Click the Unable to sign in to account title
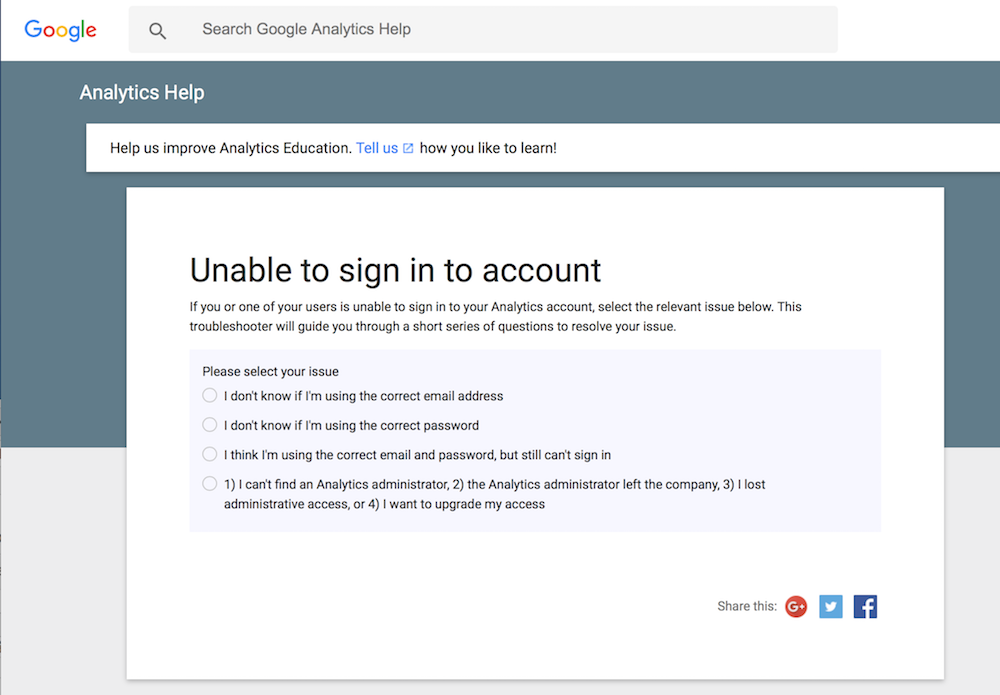 395,270
